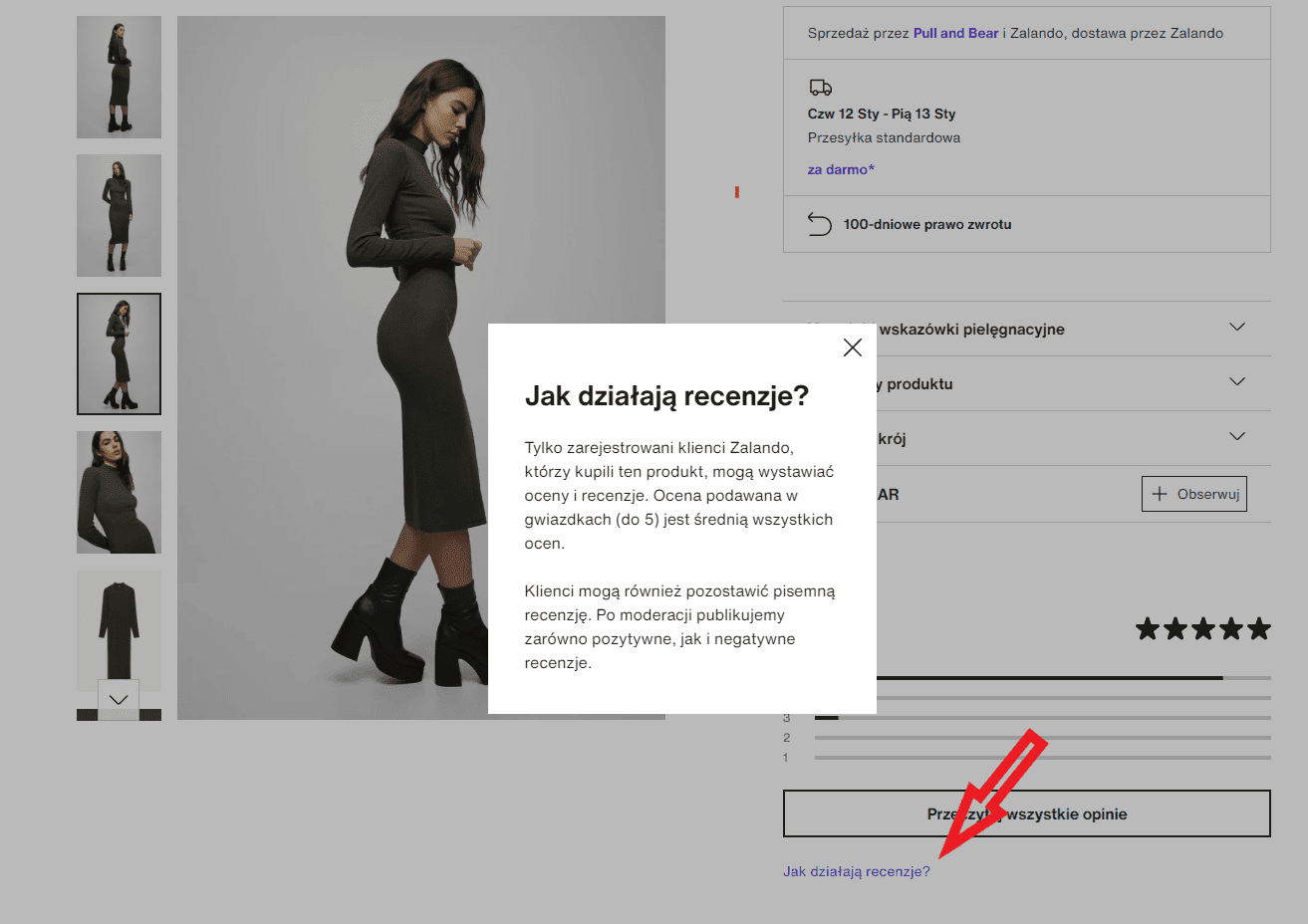This screenshot has width=1308, height=924.
Task: Select the close-up portrait thumbnail
Action: point(119,492)
